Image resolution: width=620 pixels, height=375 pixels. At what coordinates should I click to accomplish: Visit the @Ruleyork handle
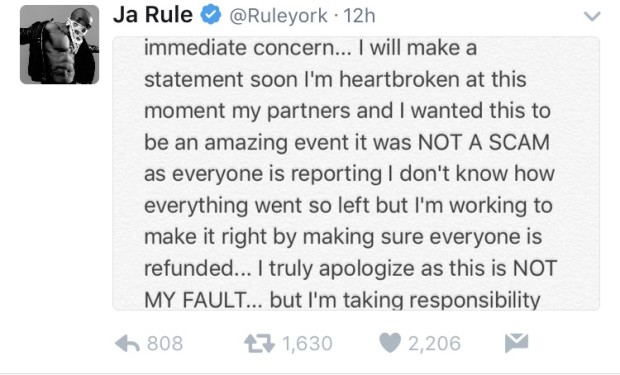point(278,16)
